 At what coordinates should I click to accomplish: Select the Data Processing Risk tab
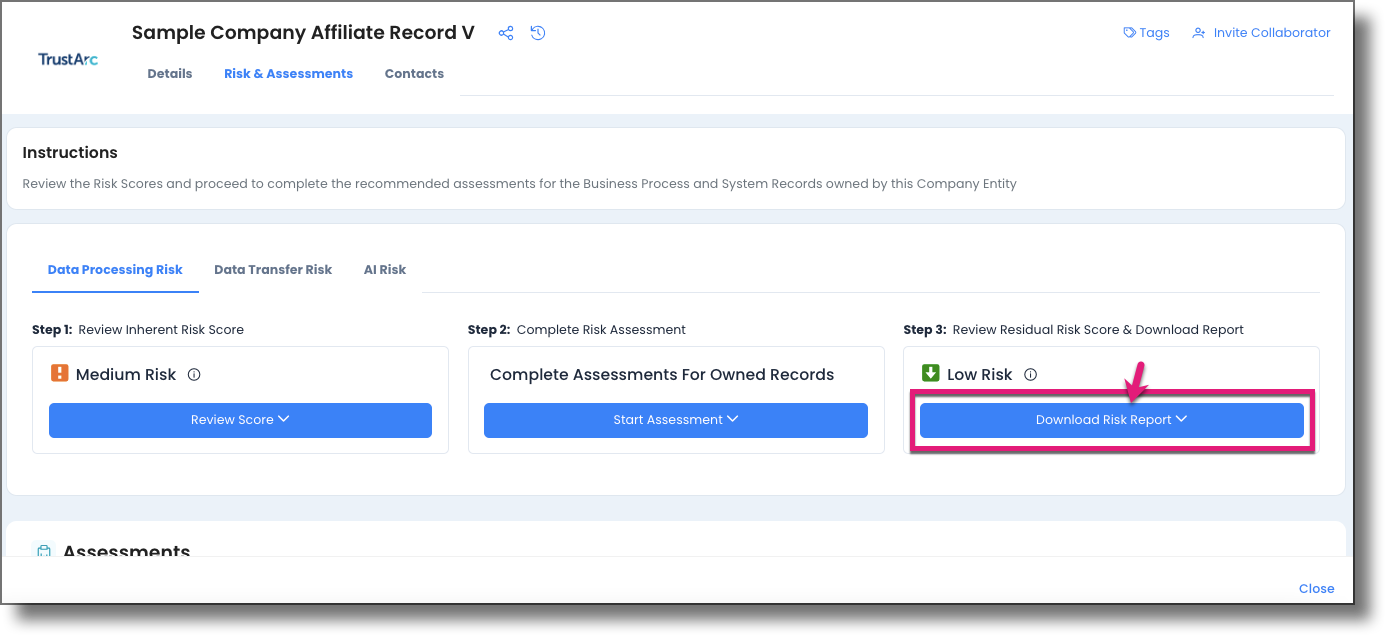tap(115, 270)
